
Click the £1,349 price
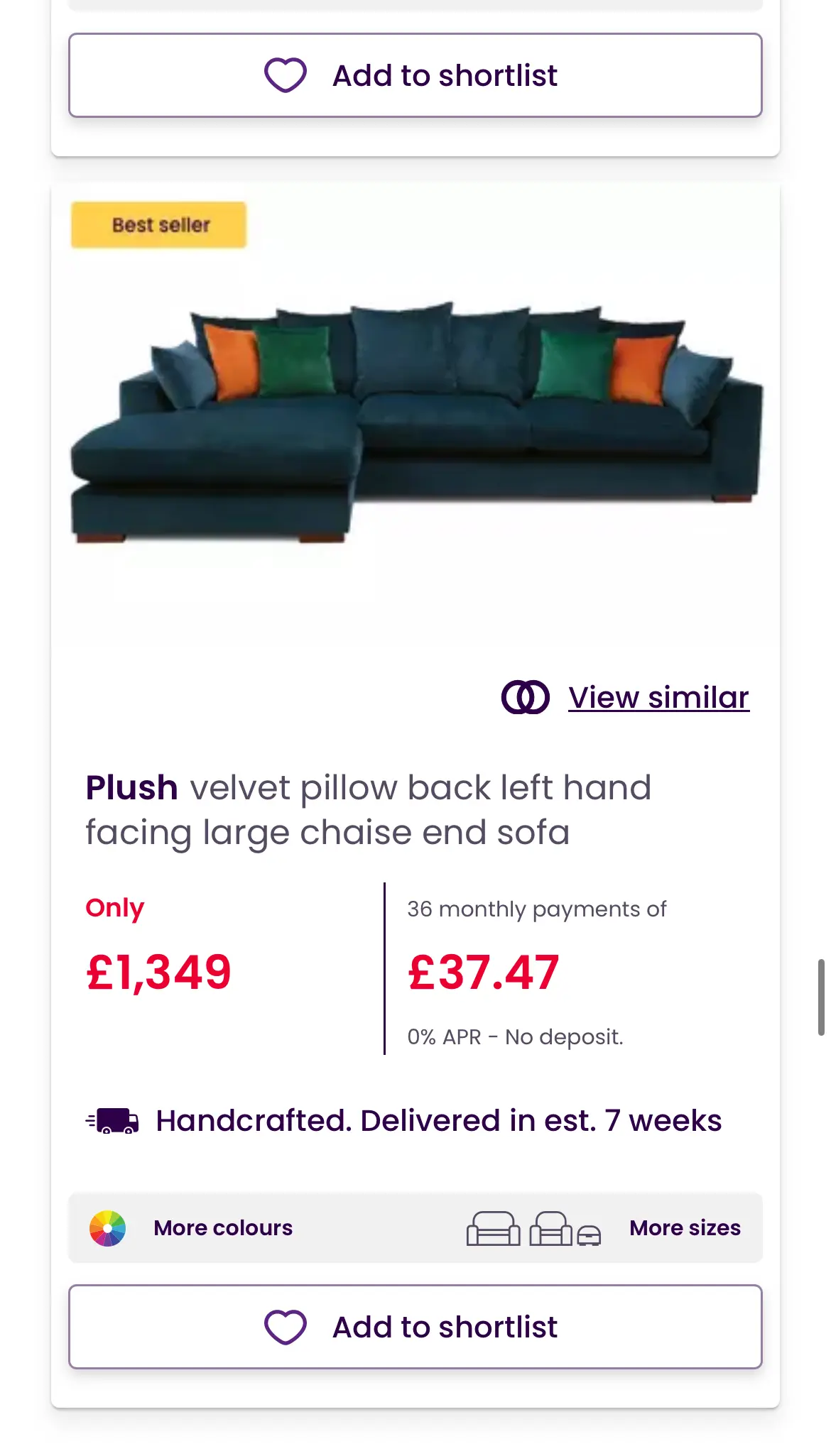click(159, 972)
